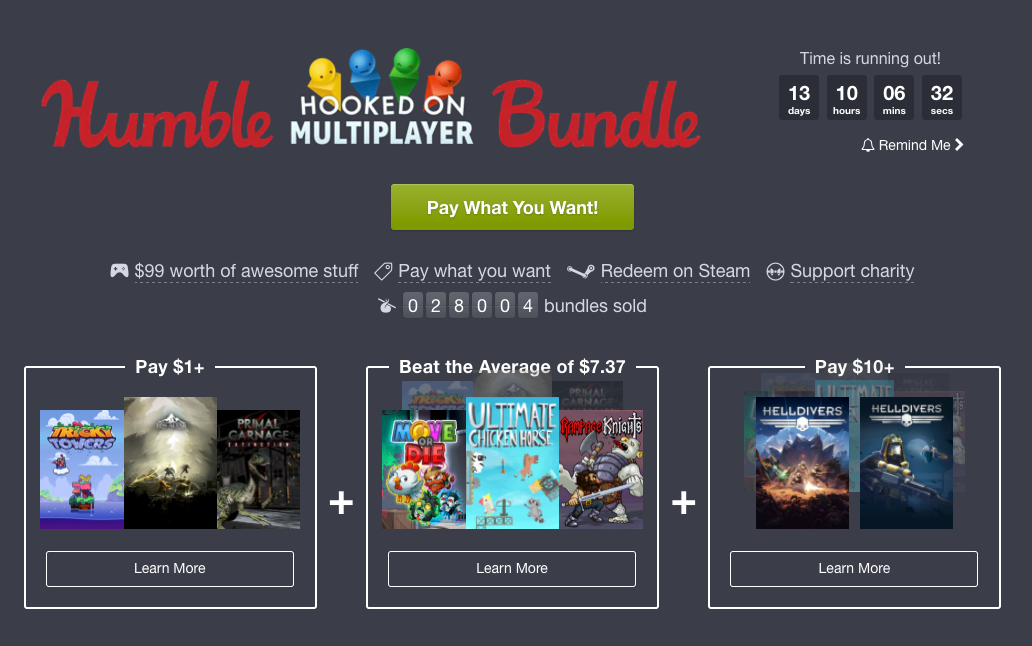Click the bundles sold counter icon
The height and width of the screenshot is (646, 1032).
386,306
